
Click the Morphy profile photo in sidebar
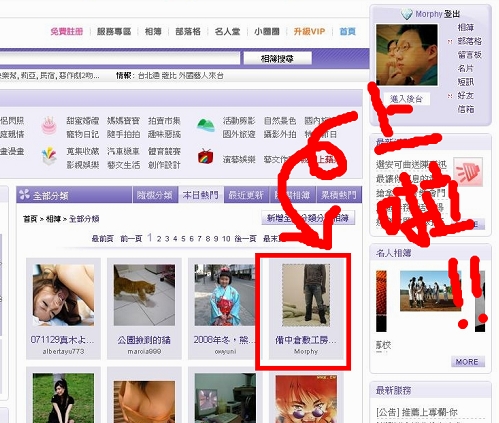pyautogui.click(x=407, y=55)
